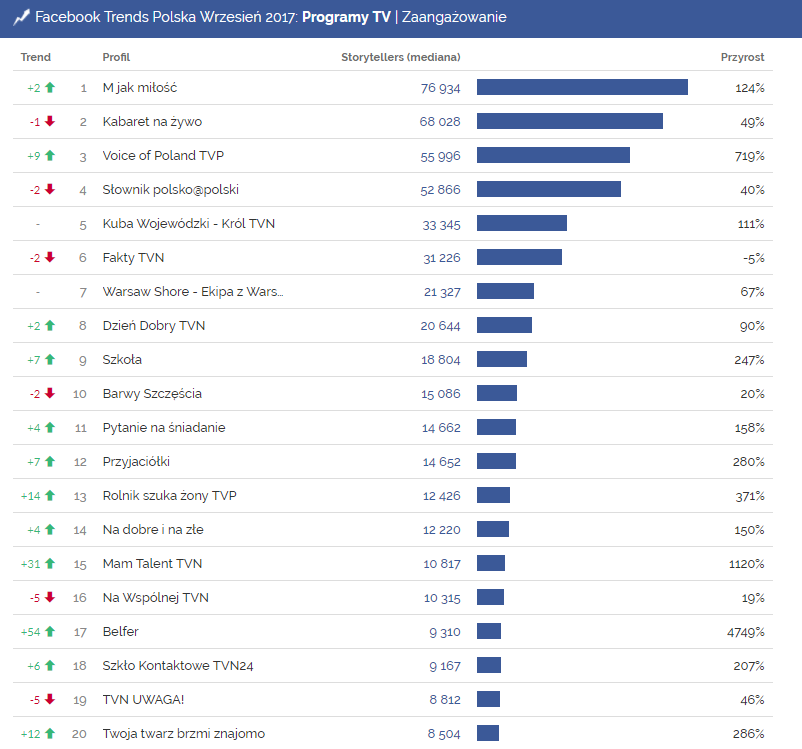Image resolution: width=802 pixels, height=749 pixels.
Task: Open the M jak miłość profile
Action: (141, 87)
